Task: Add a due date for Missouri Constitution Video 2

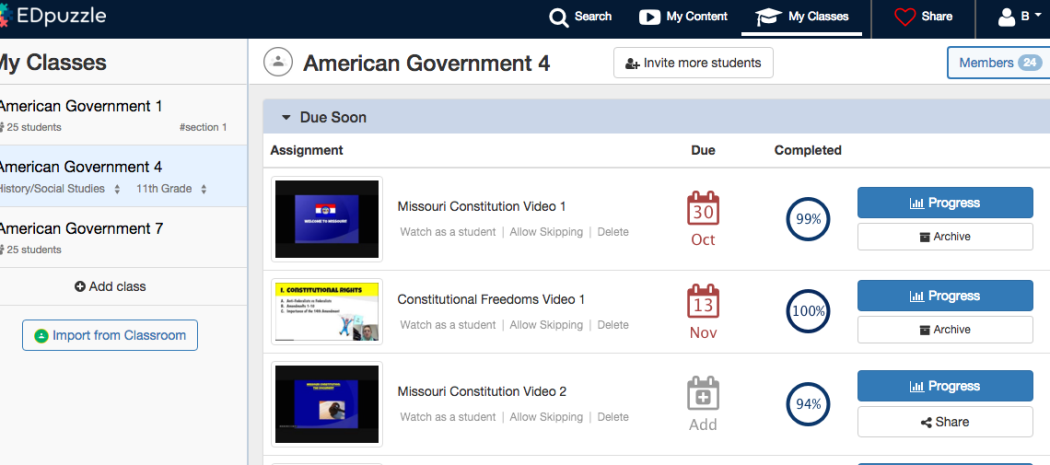Action: (x=703, y=404)
